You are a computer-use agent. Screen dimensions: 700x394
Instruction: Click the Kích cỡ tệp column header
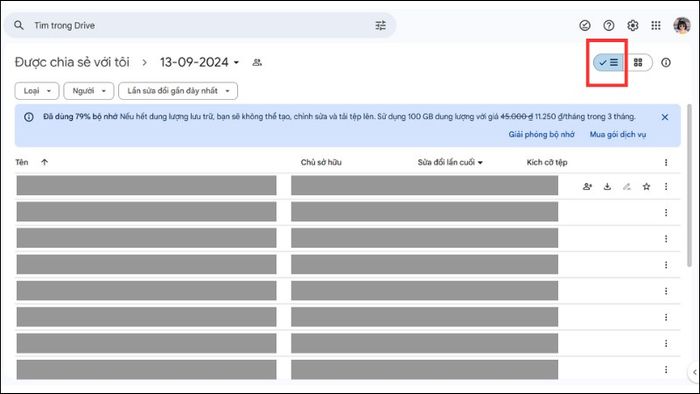[x=547, y=162]
